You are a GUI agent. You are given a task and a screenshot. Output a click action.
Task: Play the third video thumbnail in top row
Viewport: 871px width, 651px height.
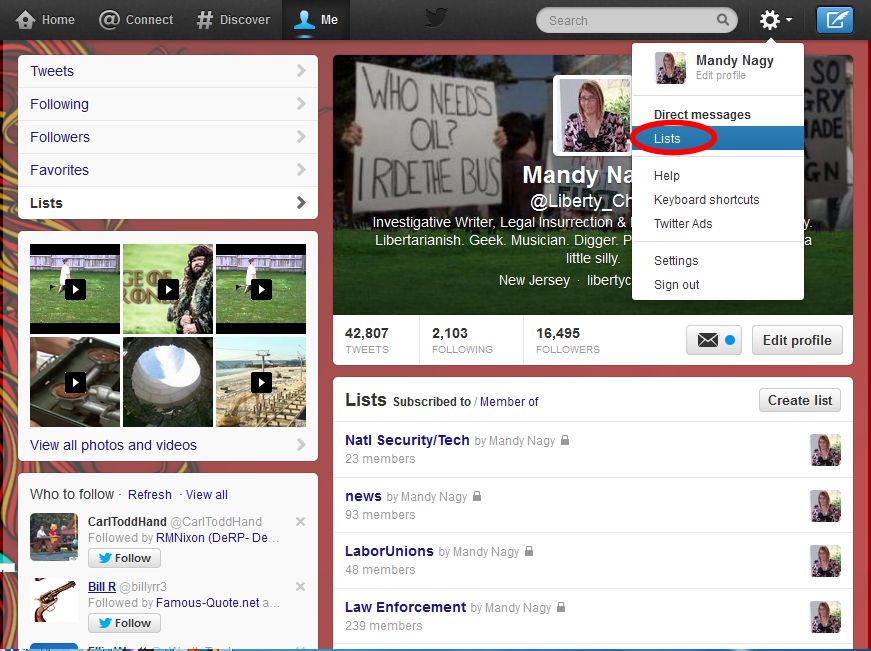pyautogui.click(x=261, y=289)
